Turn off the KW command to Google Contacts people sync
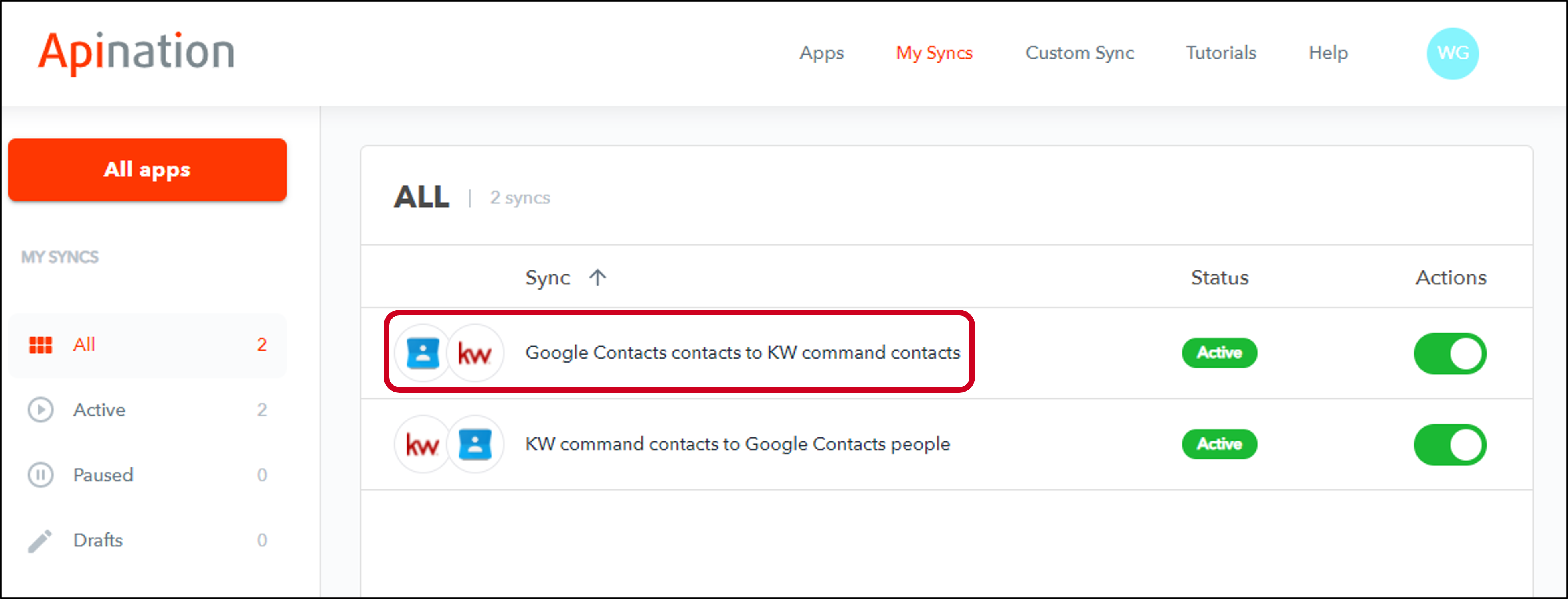The image size is (1568, 599). tap(1450, 445)
